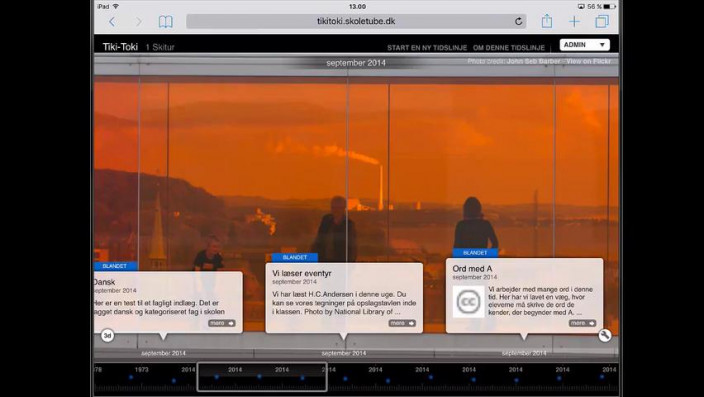
Task: Expand the ADMIN dropdown
Action: coord(584,45)
